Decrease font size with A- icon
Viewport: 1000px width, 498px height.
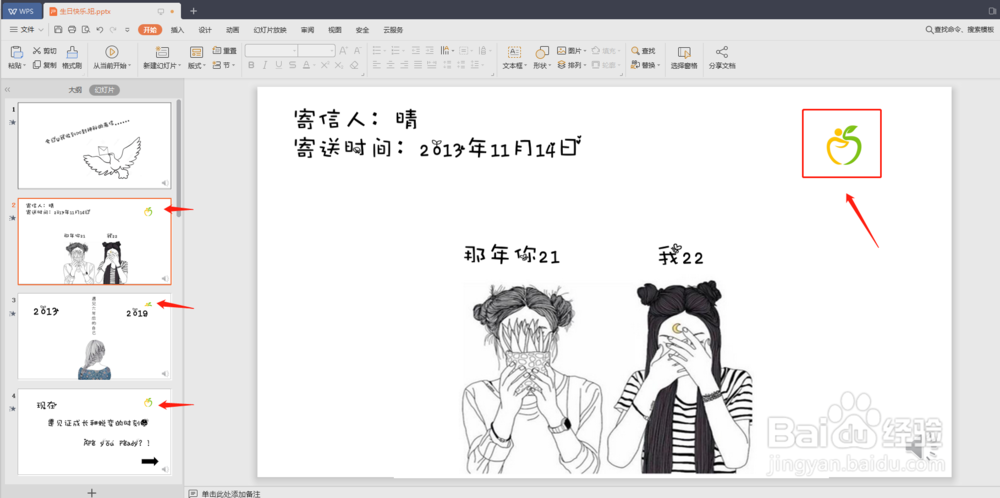pyautogui.click(x=357, y=51)
